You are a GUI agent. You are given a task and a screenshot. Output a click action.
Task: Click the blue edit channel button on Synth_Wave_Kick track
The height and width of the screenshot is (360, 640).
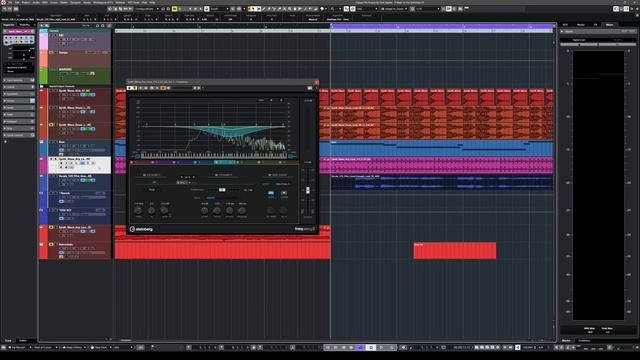click(83, 95)
